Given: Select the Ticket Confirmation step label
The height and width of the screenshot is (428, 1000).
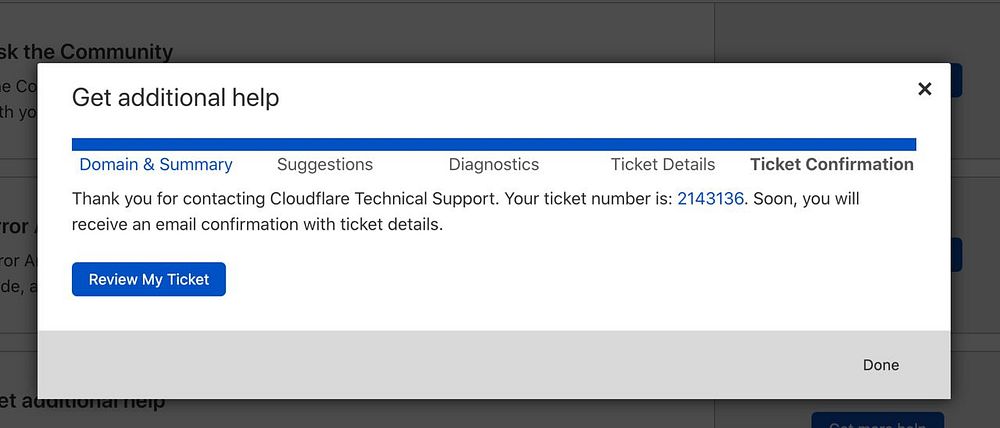Looking at the screenshot, I should (831, 165).
